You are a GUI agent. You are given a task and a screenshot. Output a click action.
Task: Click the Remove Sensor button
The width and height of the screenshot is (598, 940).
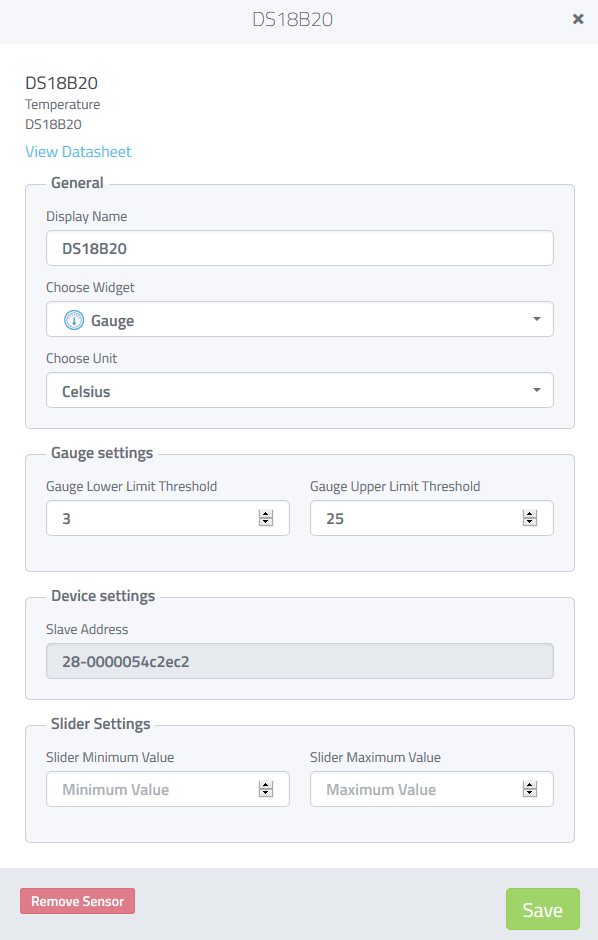[77, 901]
